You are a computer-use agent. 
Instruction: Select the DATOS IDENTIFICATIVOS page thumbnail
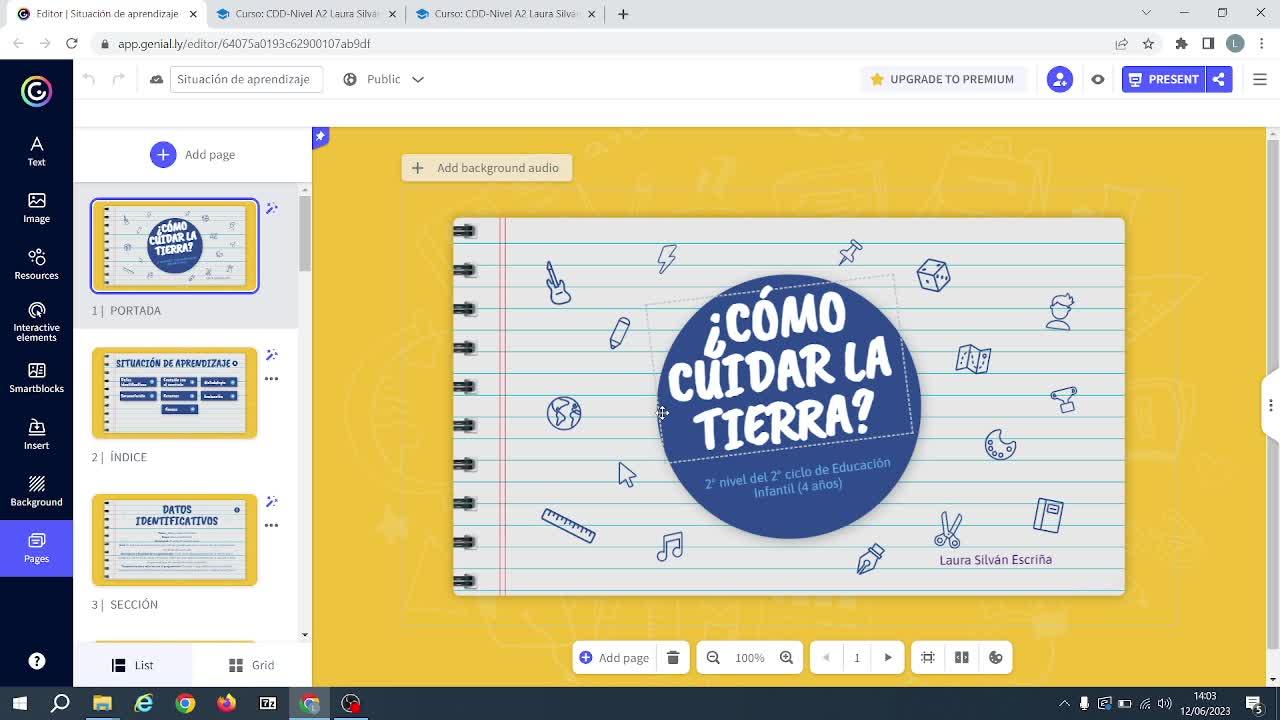click(x=175, y=540)
